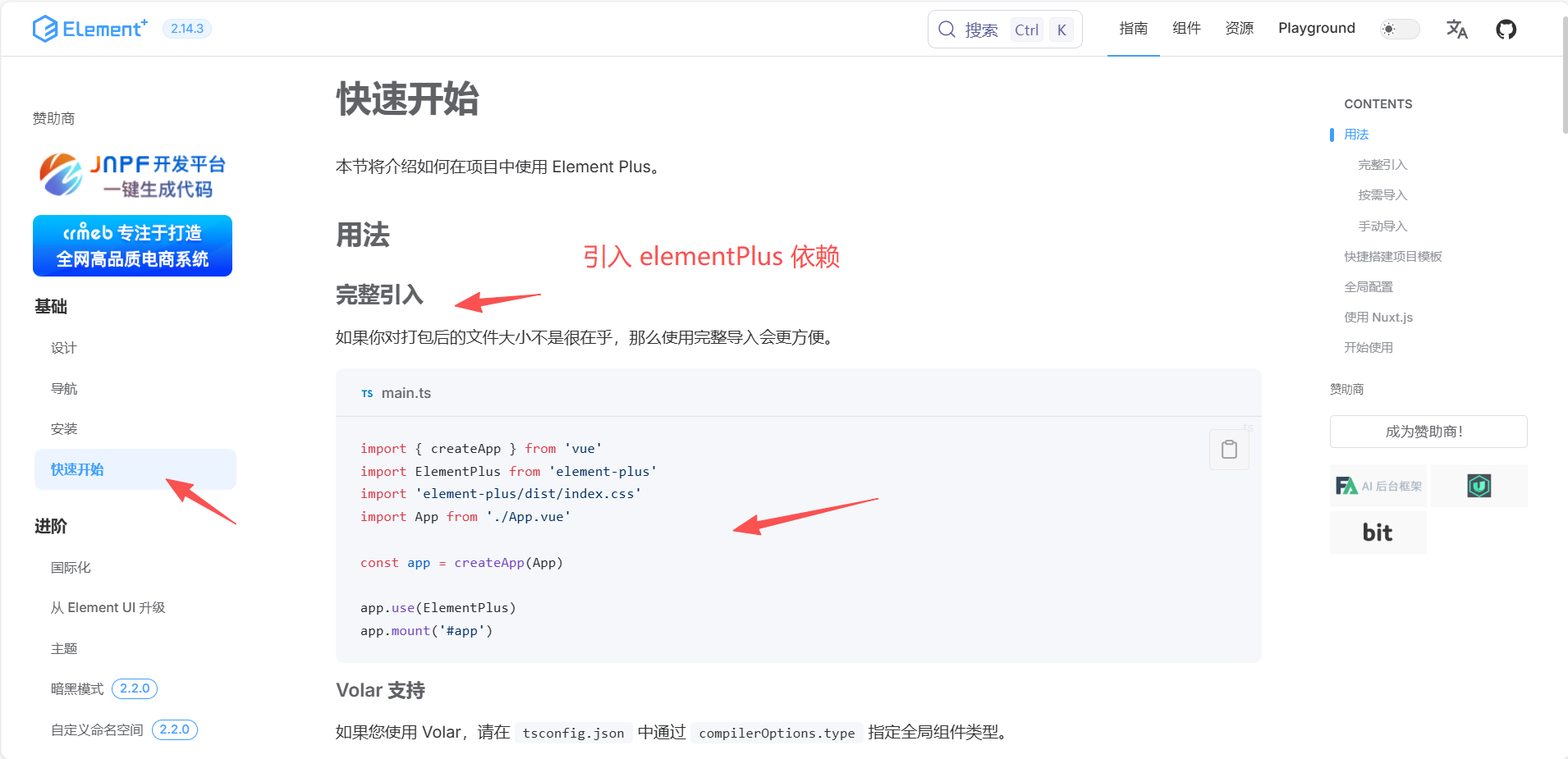Open the green shield sponsor logo
The width and height of the screenshot is (1568, 759).
1479,486
